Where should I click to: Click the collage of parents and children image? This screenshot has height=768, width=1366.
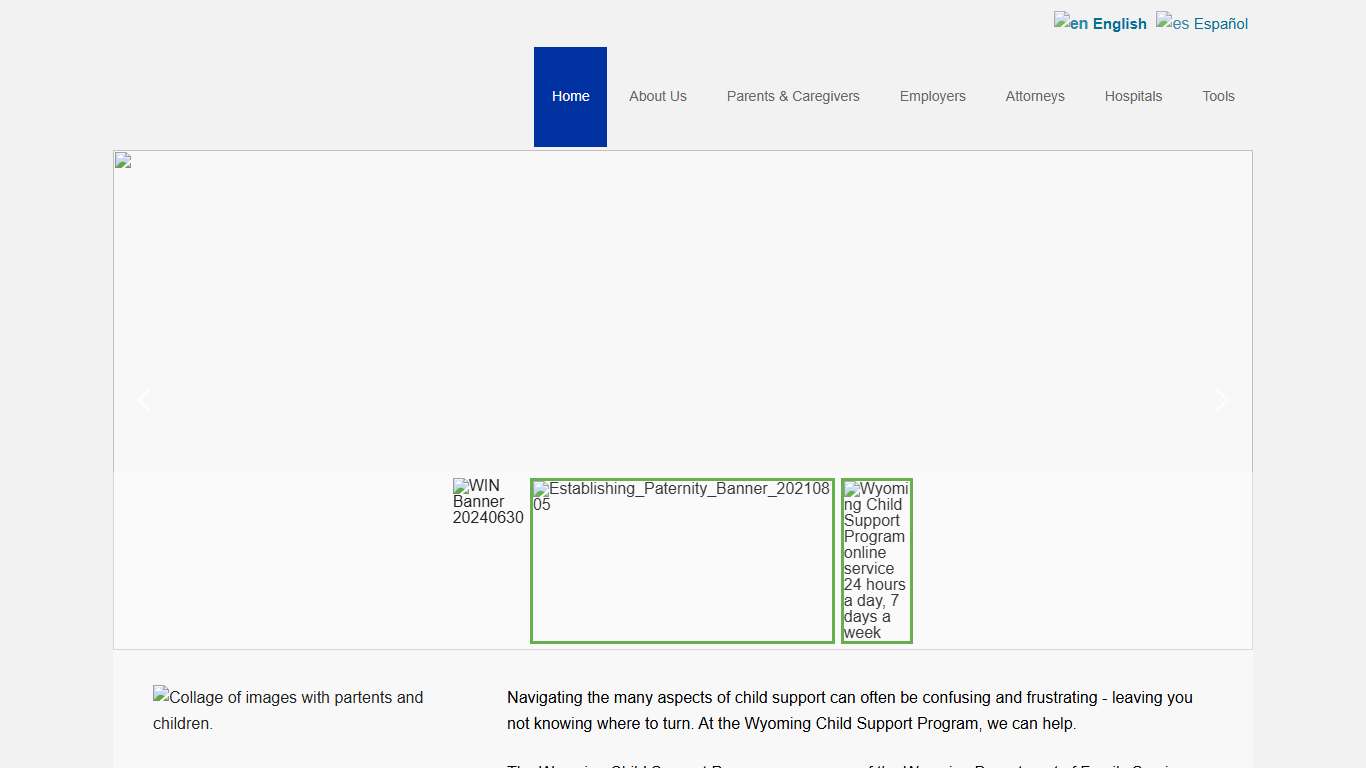pos(288,710)
